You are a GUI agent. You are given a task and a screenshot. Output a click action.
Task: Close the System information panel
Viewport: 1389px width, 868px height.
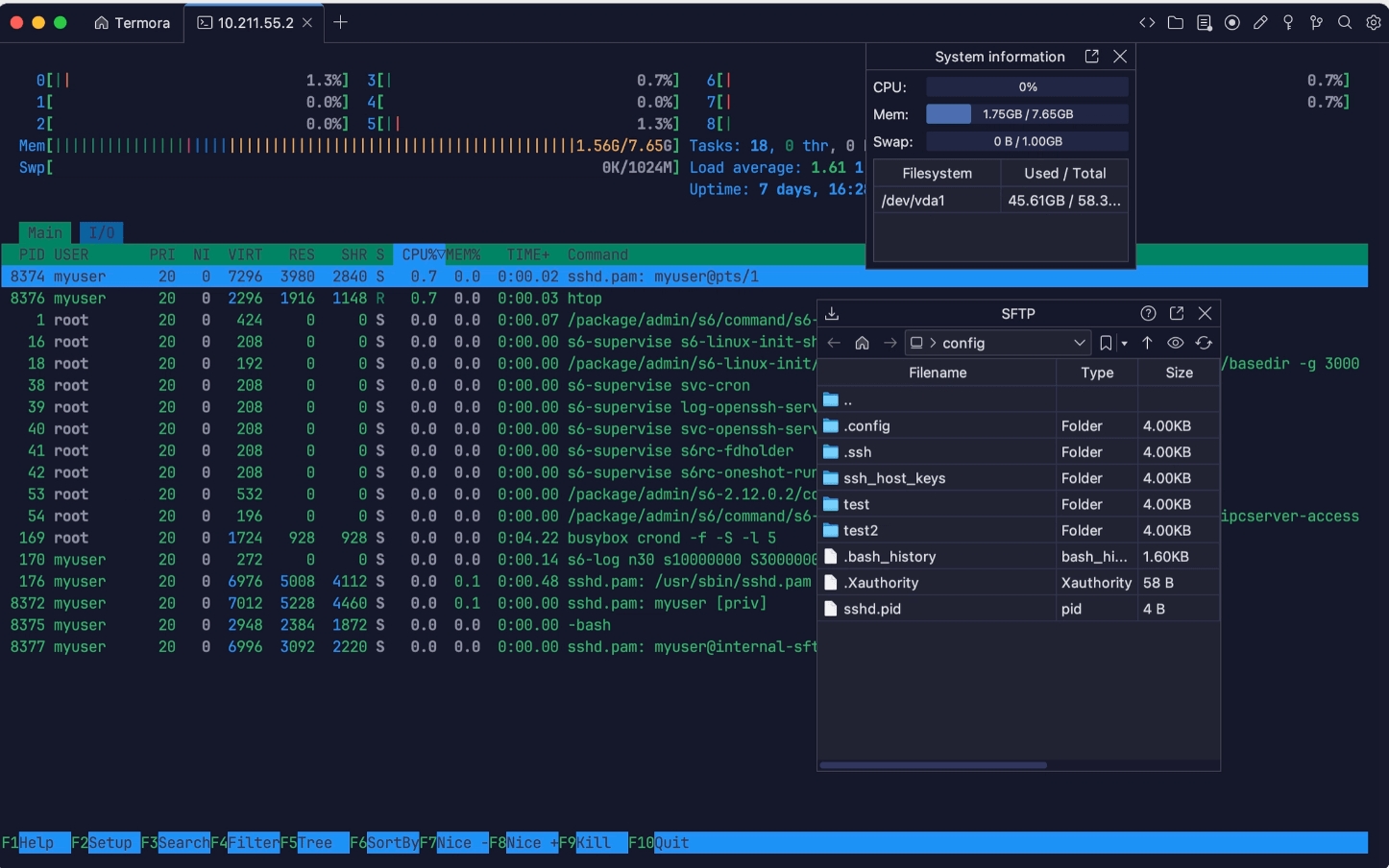[x=1120, y=57]
